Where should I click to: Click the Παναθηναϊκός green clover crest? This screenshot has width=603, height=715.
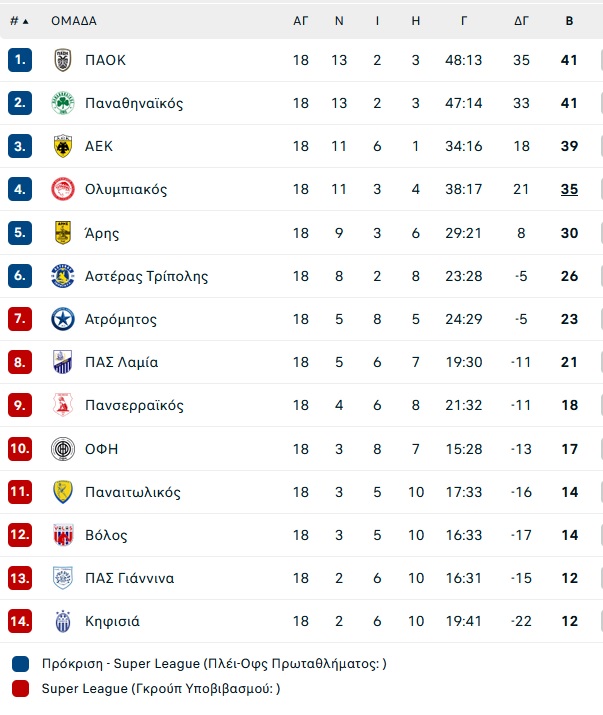pyautogui.click(x=63, y=103)
